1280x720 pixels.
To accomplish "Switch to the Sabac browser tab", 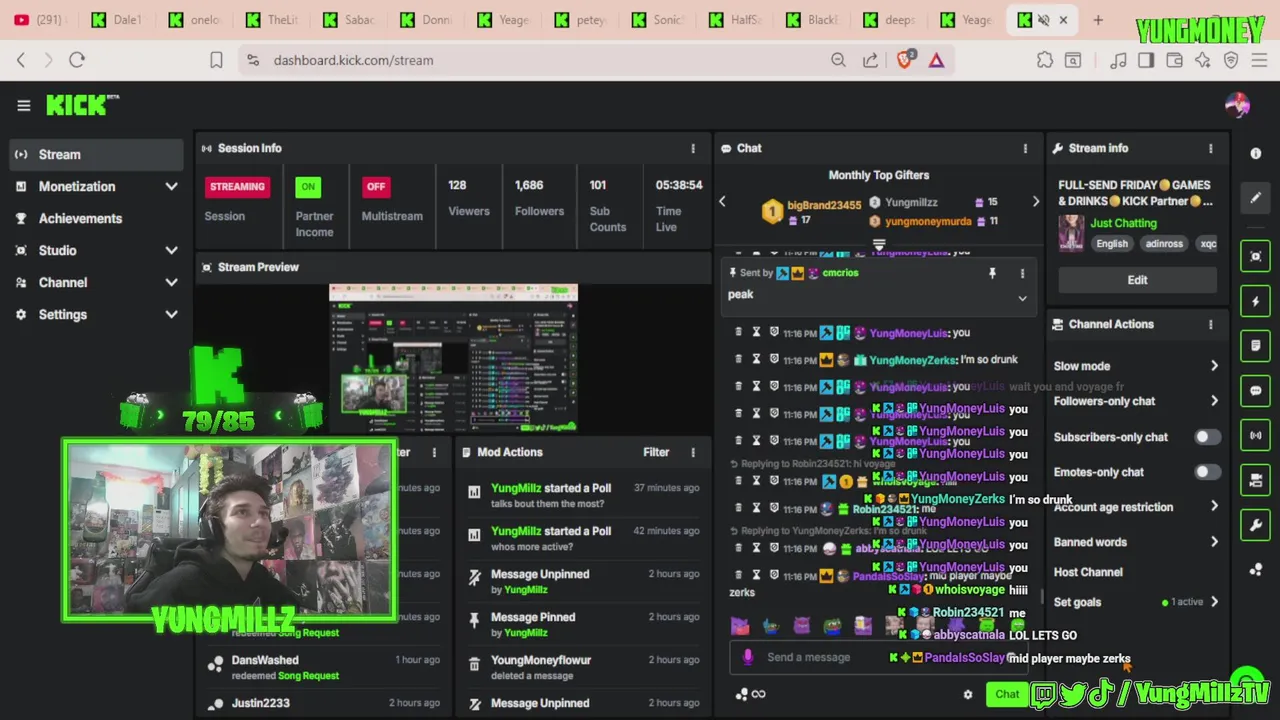I will pyautogui.click(x=349, y=20).
